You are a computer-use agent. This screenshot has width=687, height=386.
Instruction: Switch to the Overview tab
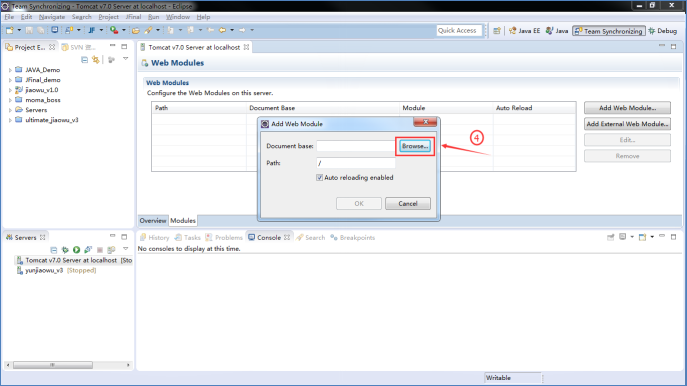pos(153,220)
